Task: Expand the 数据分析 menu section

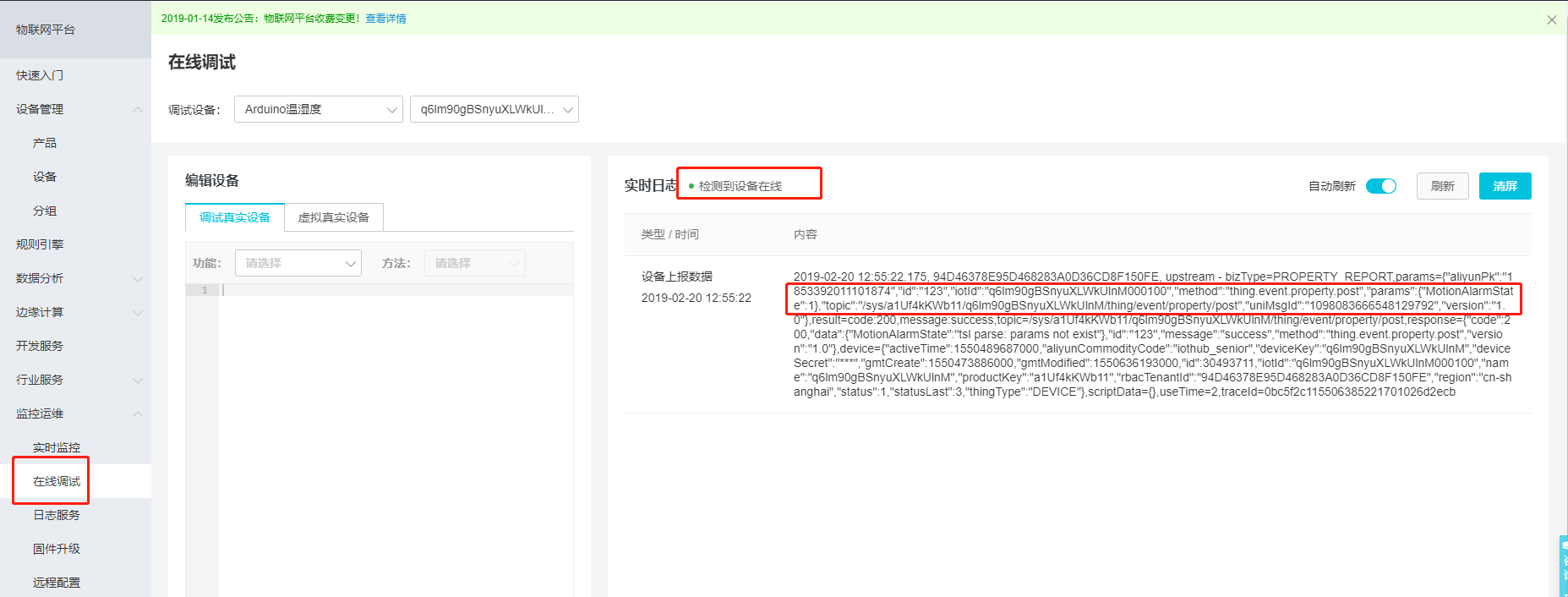Action: pos(75,278)
